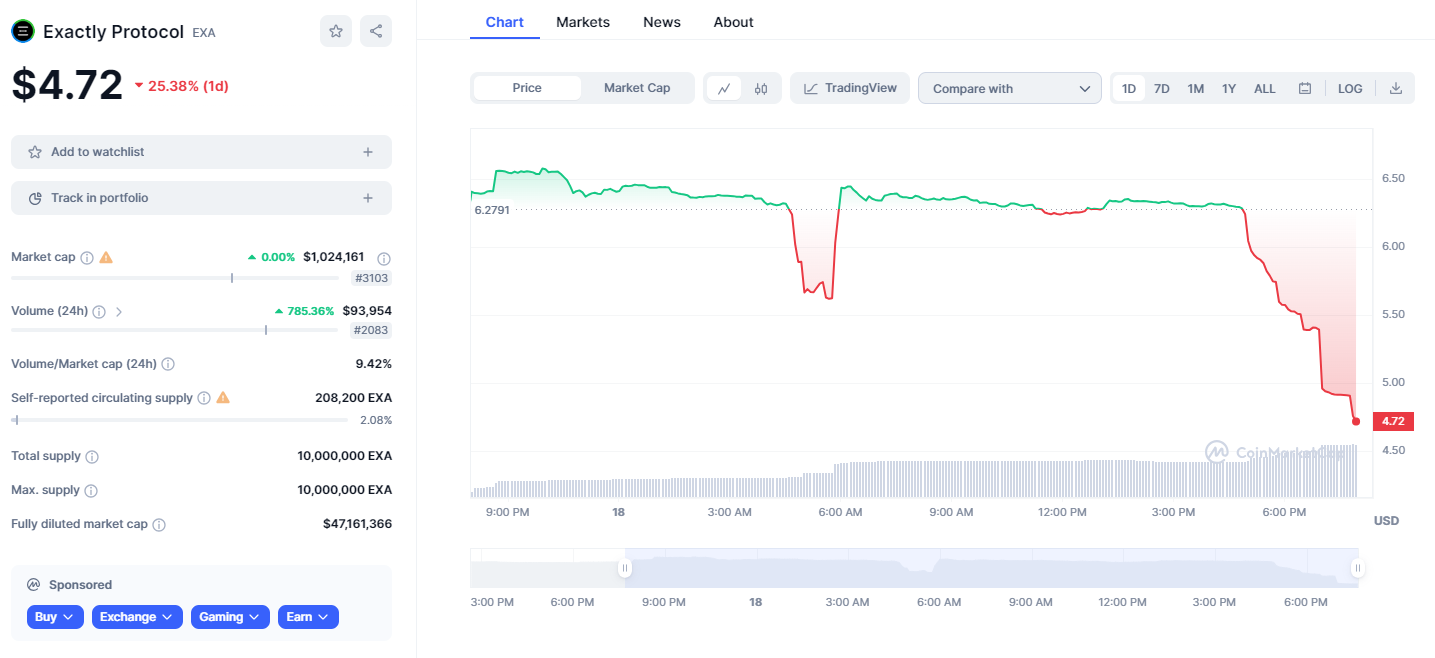1435x658 pixels.
Task: Click Market cap warning triangle
Action: pyautogui.click(x=106, y=257)
